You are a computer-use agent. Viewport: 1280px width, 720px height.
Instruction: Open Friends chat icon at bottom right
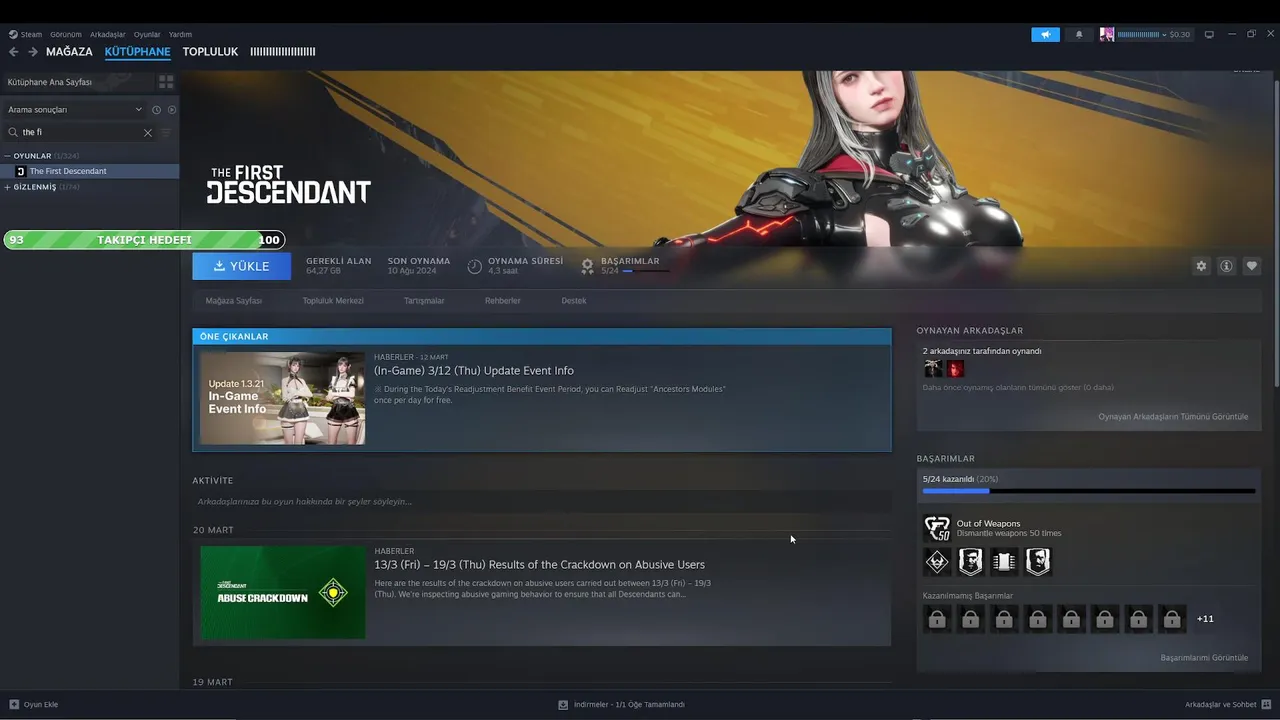click(1265, 704)
